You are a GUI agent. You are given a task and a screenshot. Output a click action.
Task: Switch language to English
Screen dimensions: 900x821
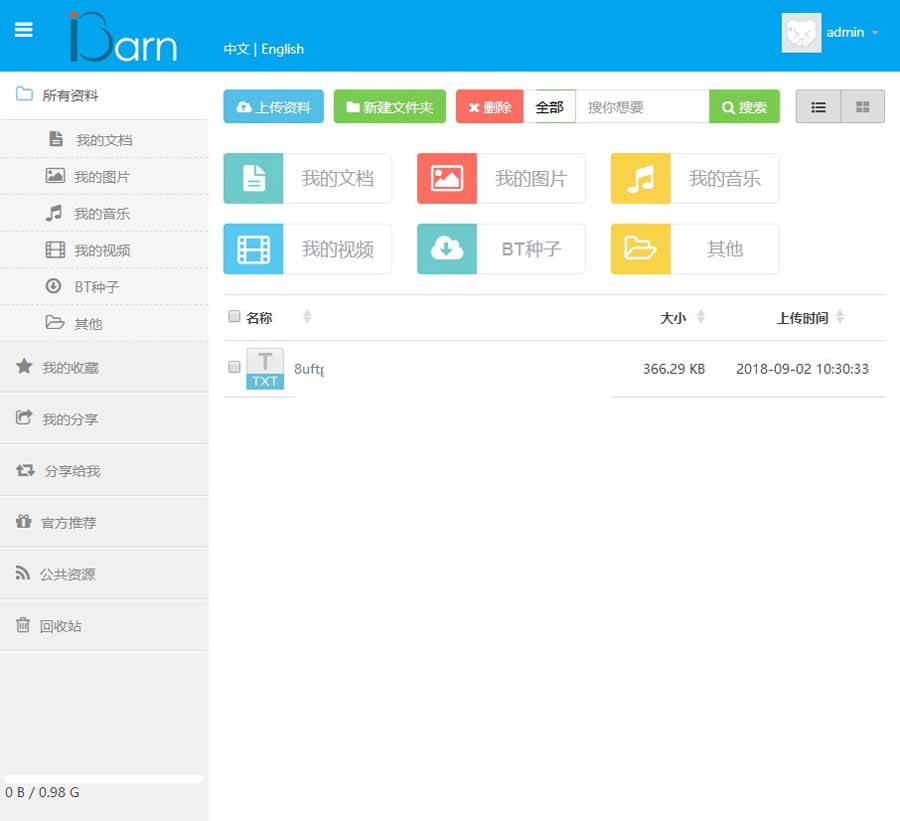coord(282,49)
